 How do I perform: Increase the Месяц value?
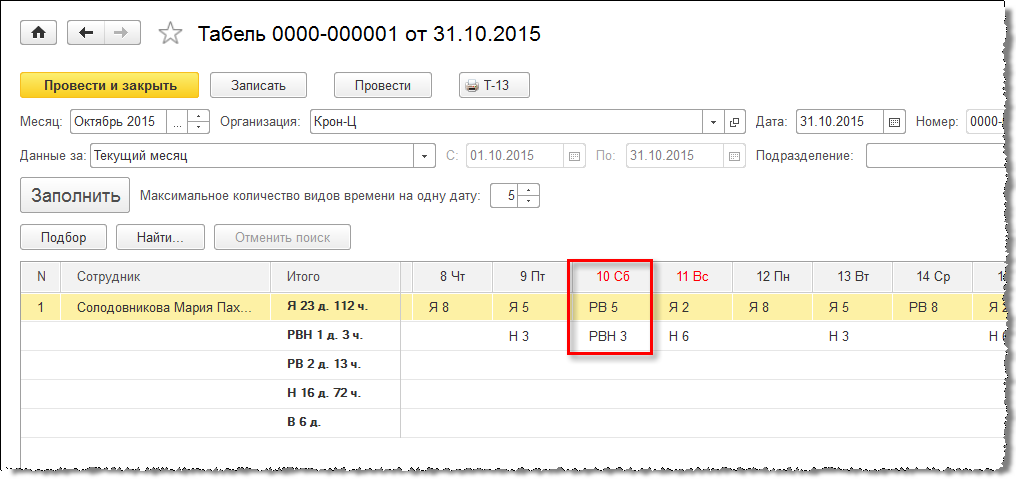click(199, 116)
